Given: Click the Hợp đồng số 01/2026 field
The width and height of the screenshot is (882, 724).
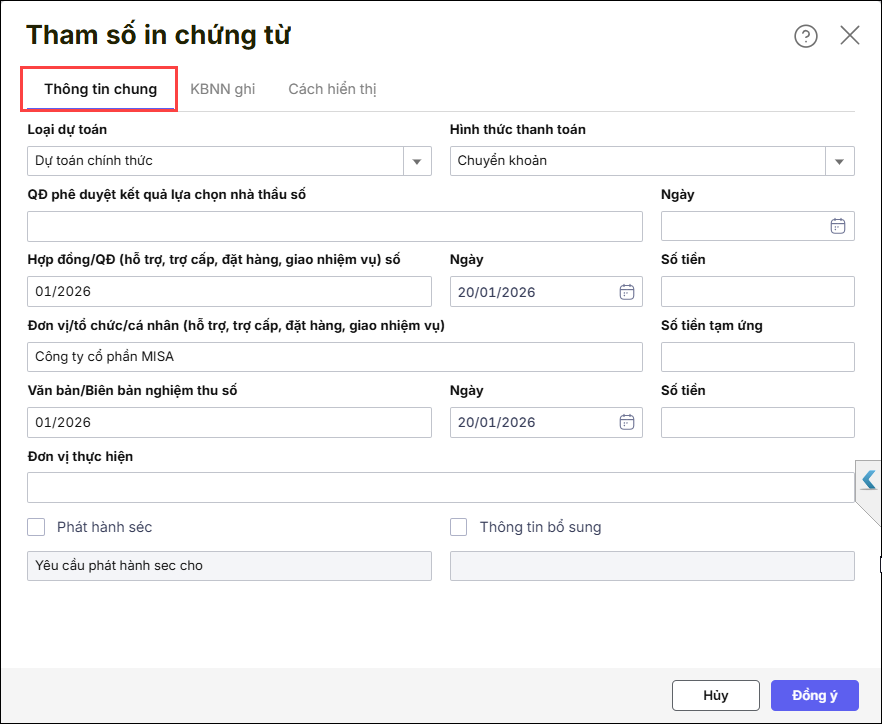Looking at the screenshot, I should point(229,292).
